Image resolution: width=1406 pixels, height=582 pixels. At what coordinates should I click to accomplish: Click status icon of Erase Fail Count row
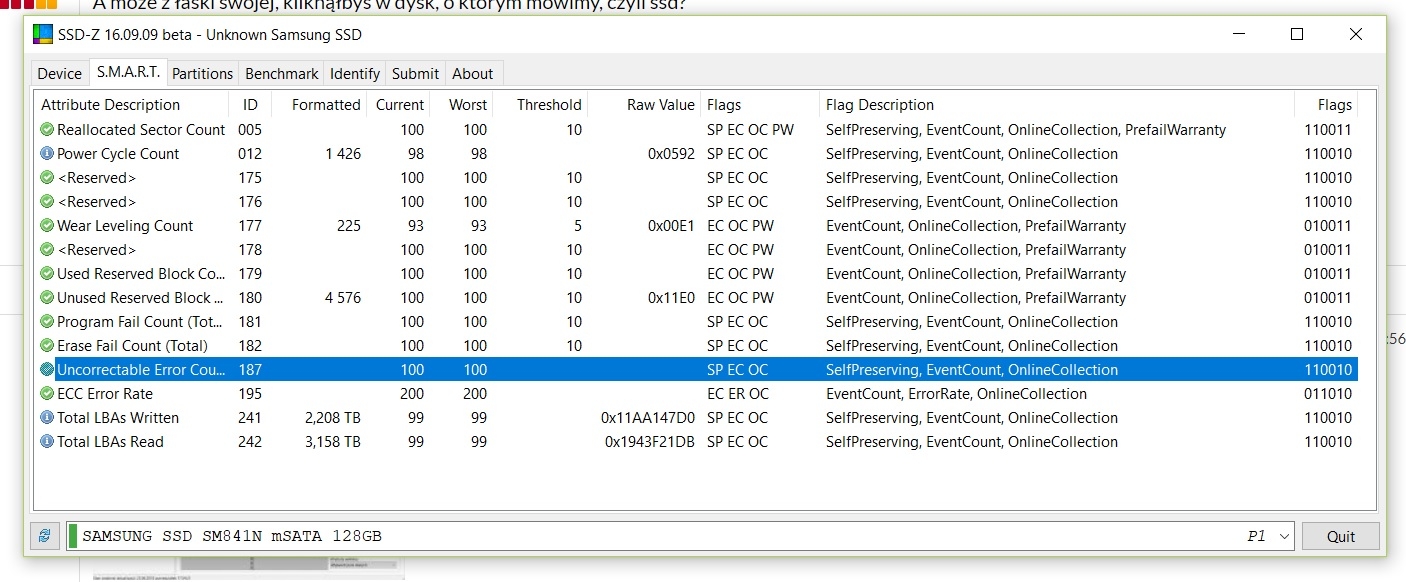click(47, 346)
